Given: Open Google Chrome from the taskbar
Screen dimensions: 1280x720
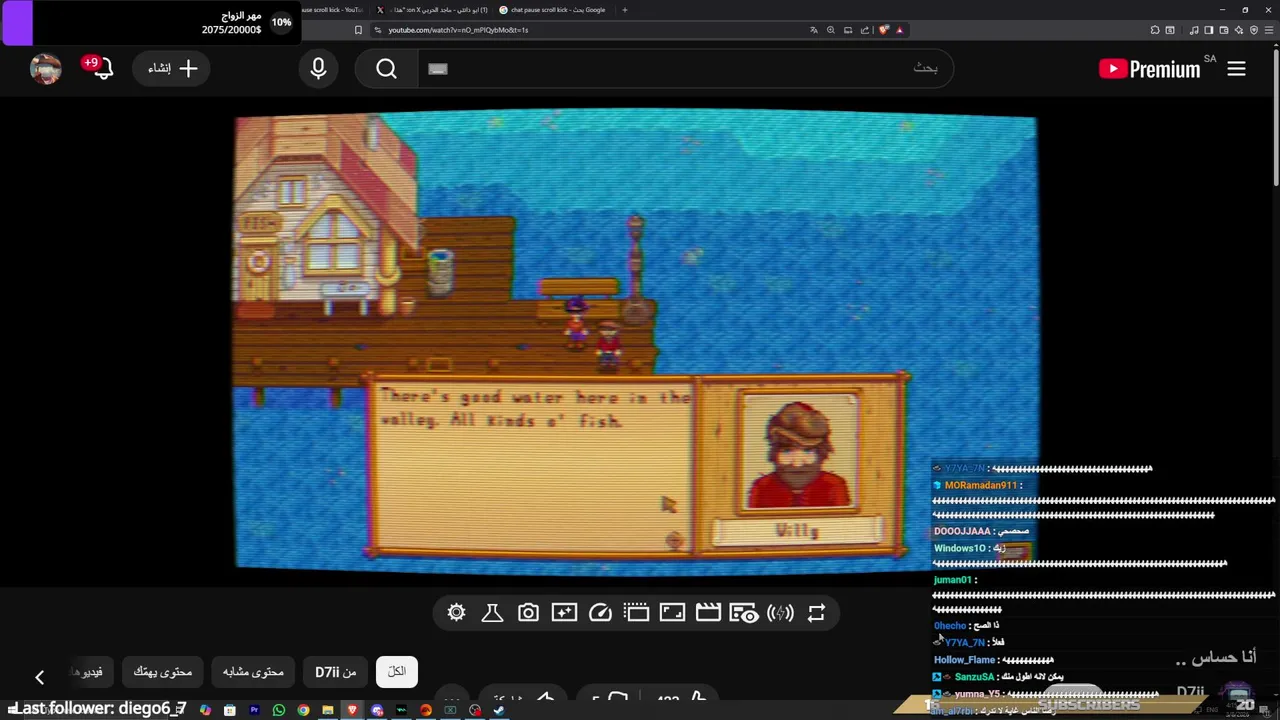Looking at the screenshot, I should pos(303,710).
